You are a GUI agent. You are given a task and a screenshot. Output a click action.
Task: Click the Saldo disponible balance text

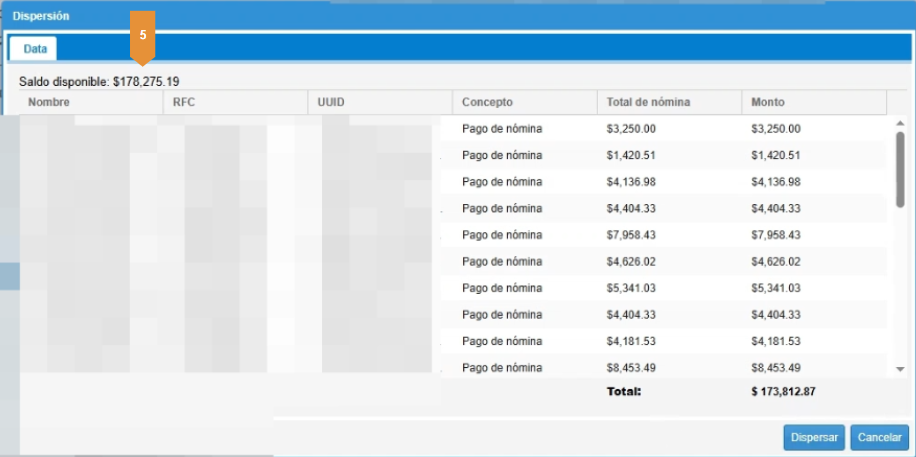coord(100,81)
